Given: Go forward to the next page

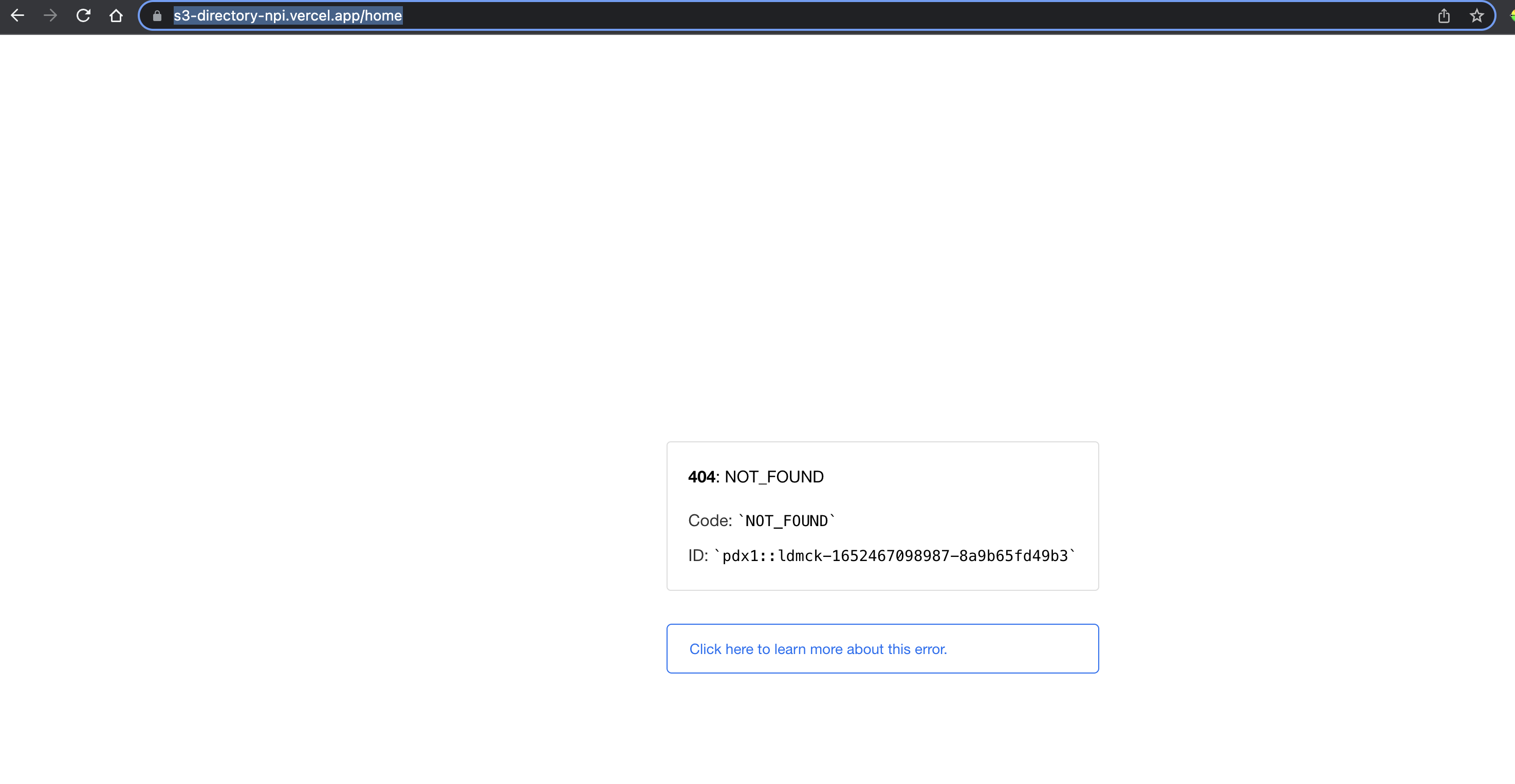Looking at the screenshot, I should click(x=50, y=16).
